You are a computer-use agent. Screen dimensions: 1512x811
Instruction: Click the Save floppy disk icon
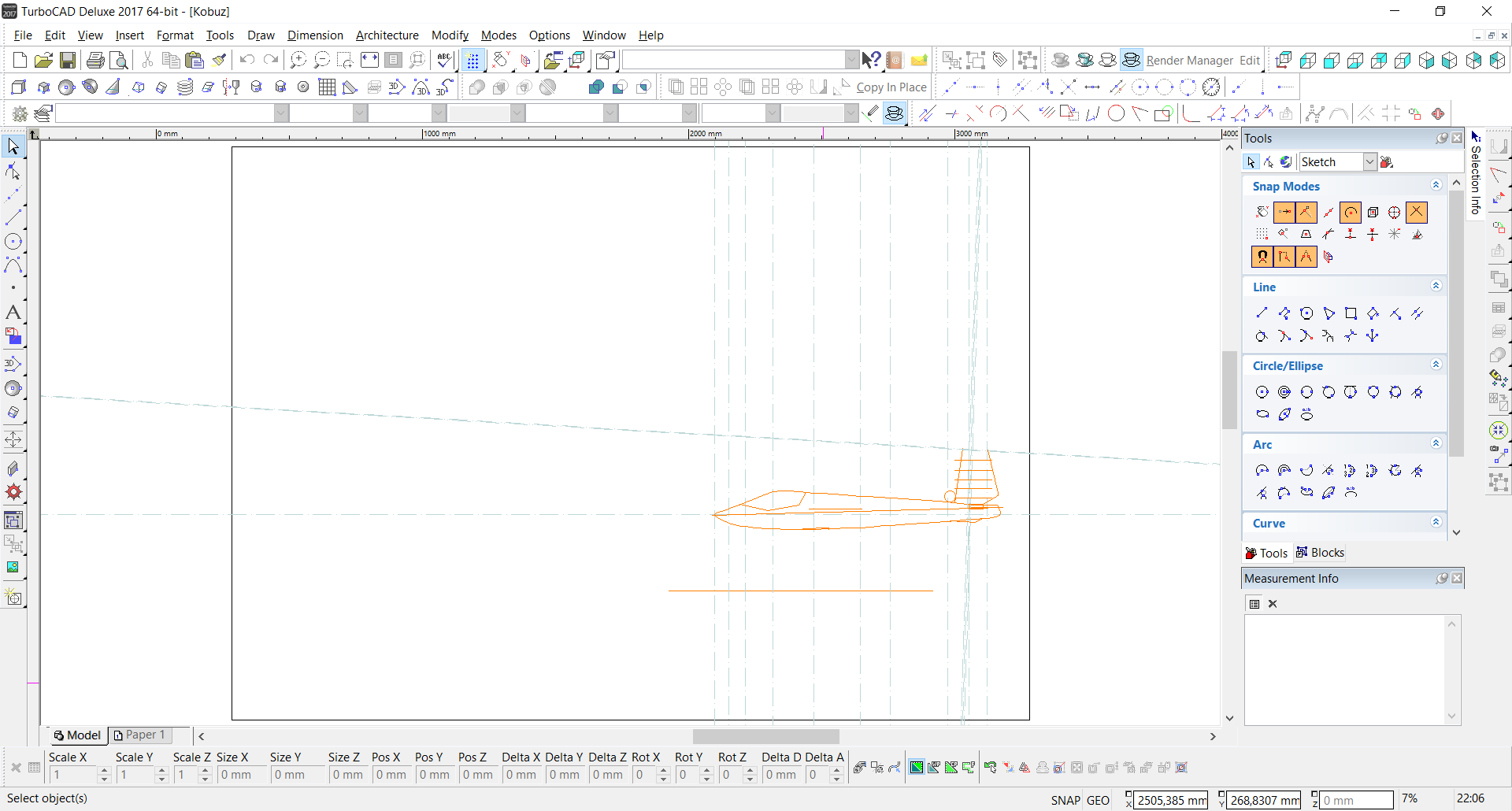pos(68,61)
